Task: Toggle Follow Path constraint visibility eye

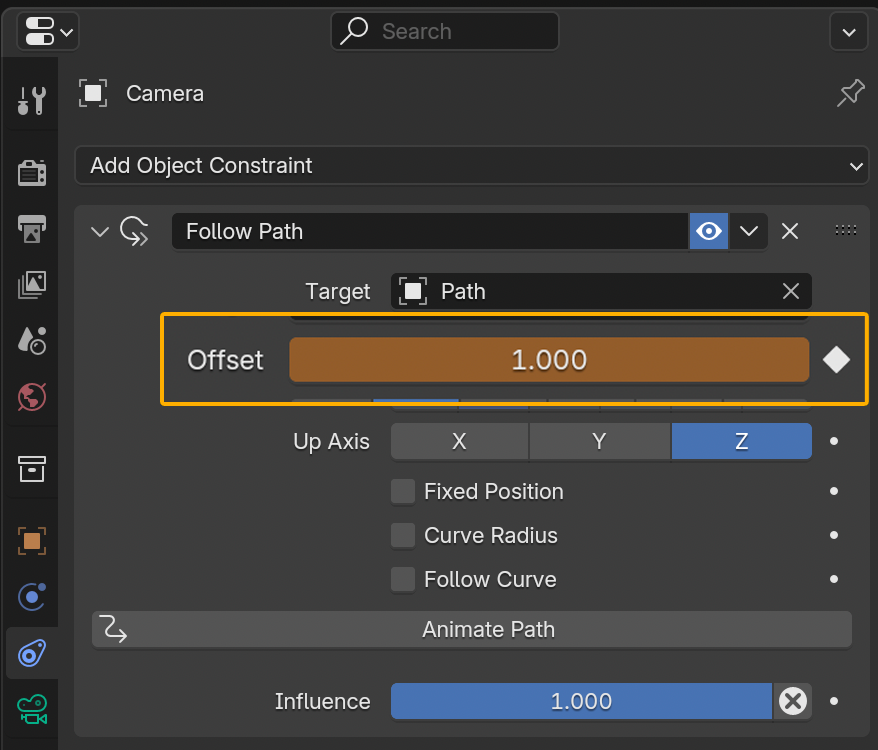Action: [709, 231]
